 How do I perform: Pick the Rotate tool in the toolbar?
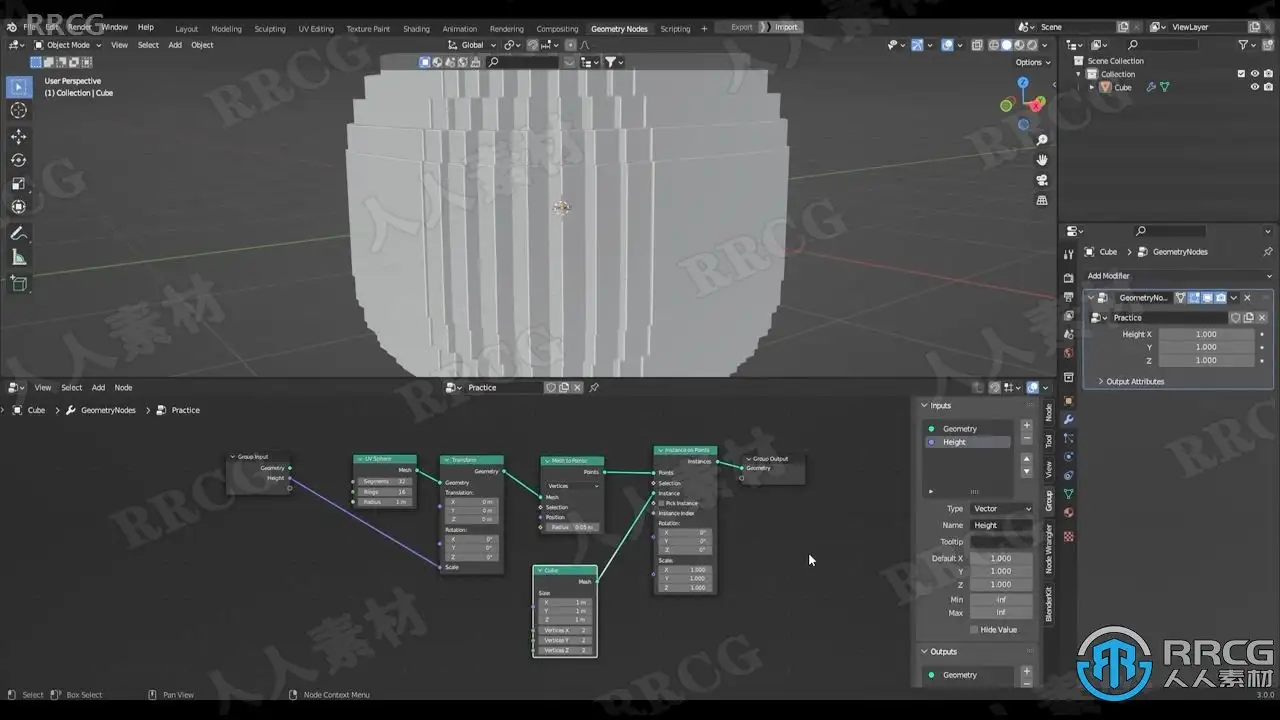[18, 160]
